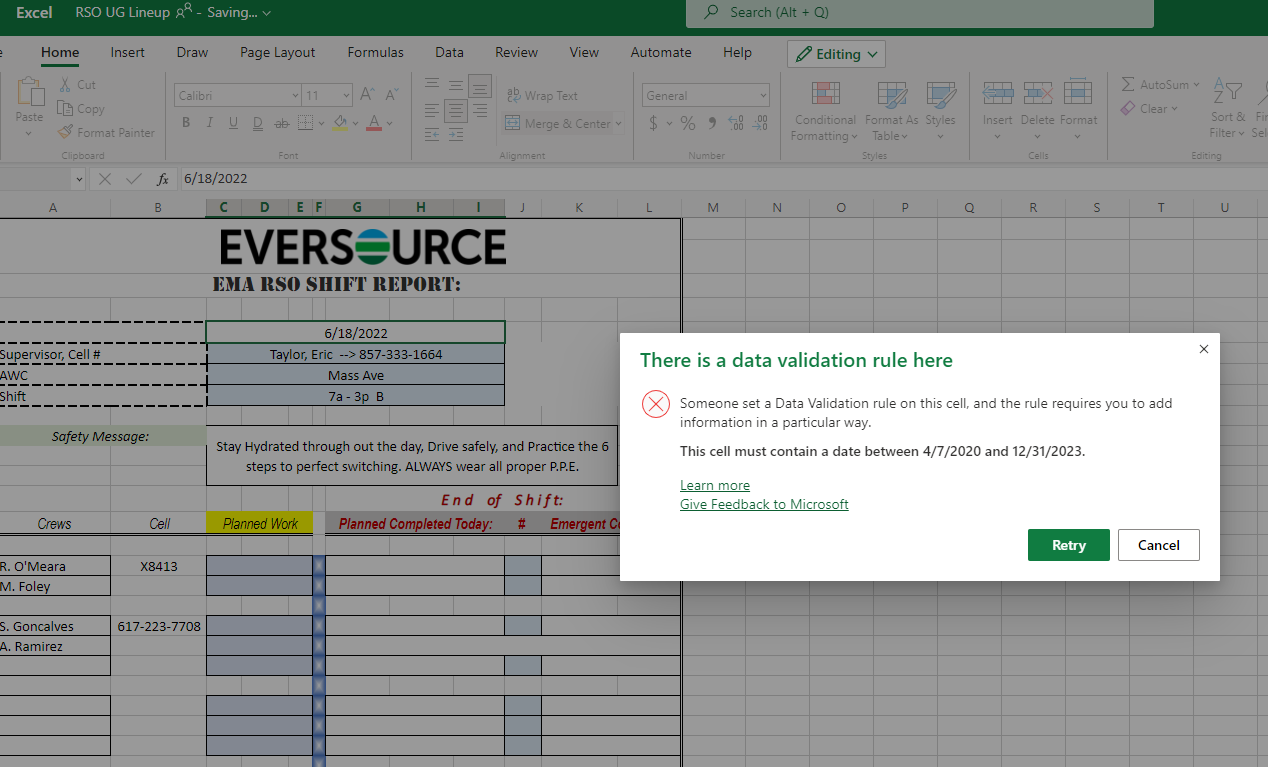Open the Review tab
The image size is (1268, 767).
516,52
